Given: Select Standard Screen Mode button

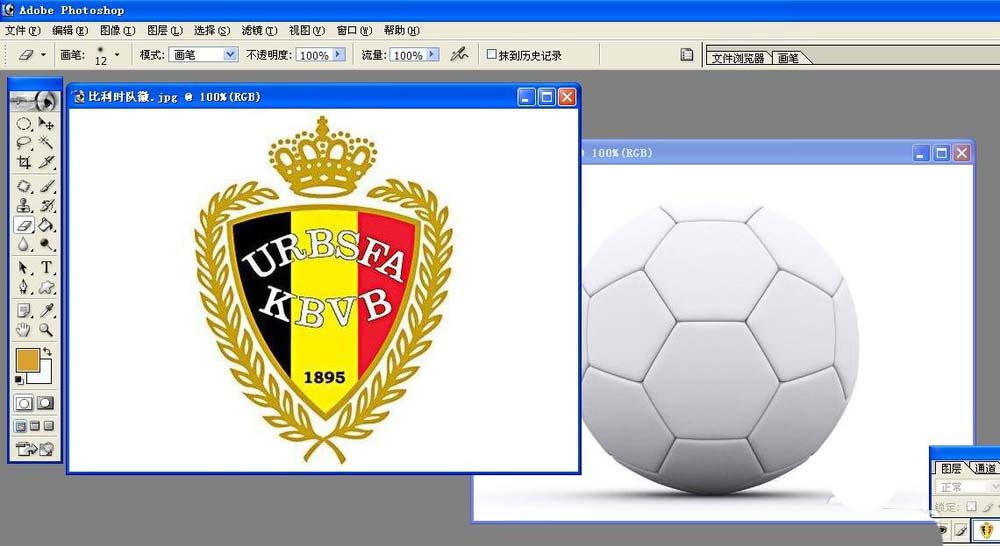Looking at the screenshot, I should click(21, 425).
